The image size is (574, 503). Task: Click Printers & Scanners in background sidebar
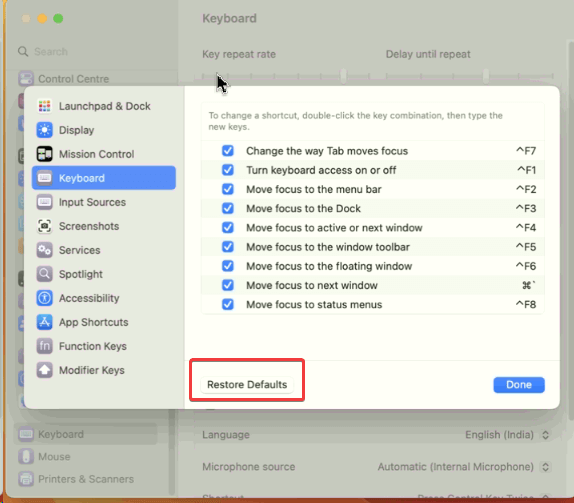[x=86, y=479]
